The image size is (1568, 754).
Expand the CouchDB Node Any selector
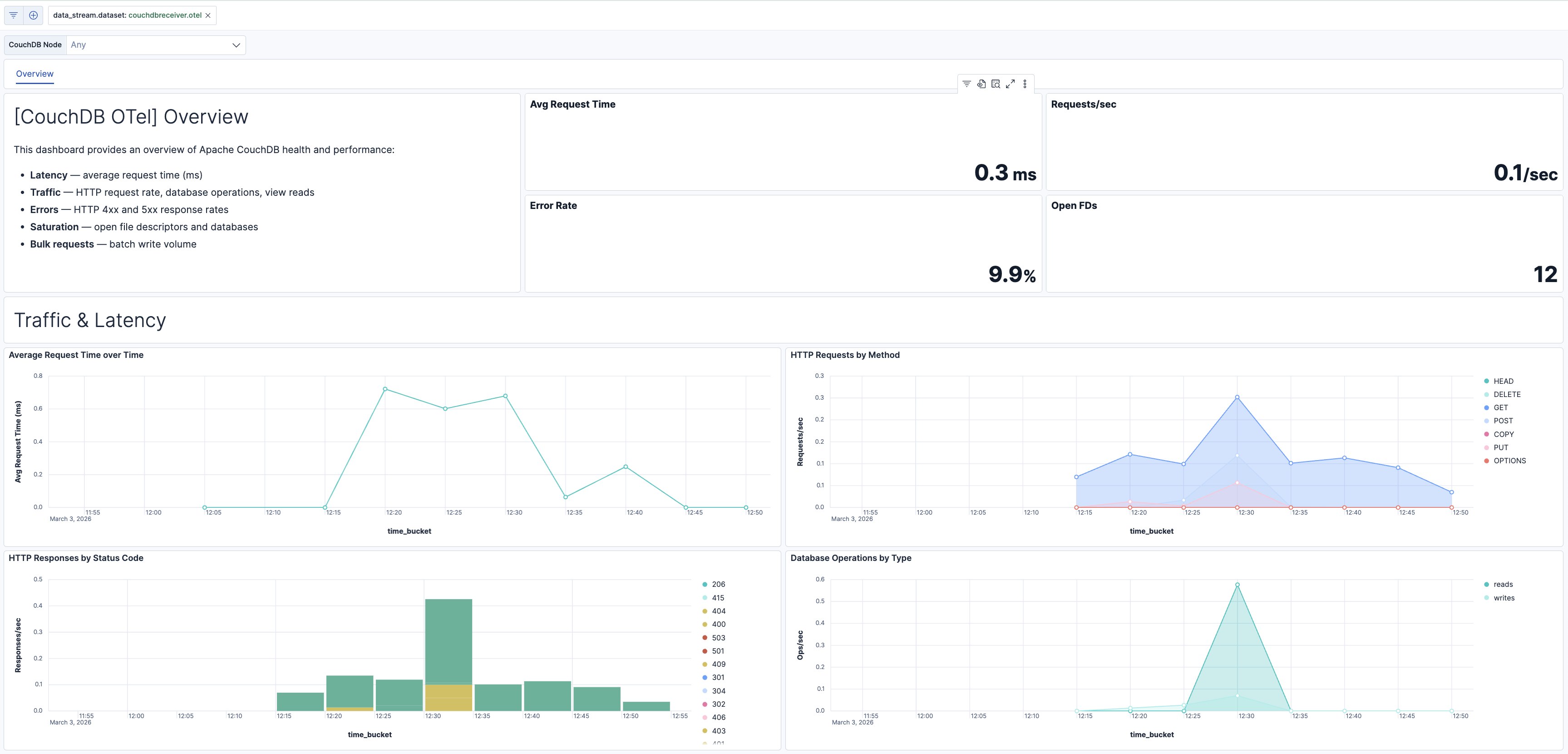point(236,45)
